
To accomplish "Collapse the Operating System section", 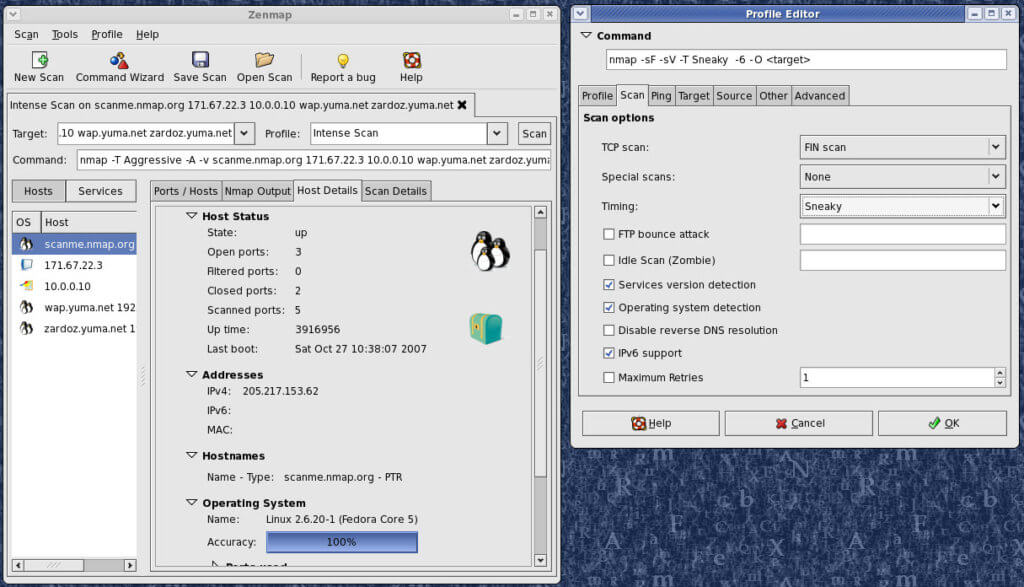I will (x=191, y=502).
